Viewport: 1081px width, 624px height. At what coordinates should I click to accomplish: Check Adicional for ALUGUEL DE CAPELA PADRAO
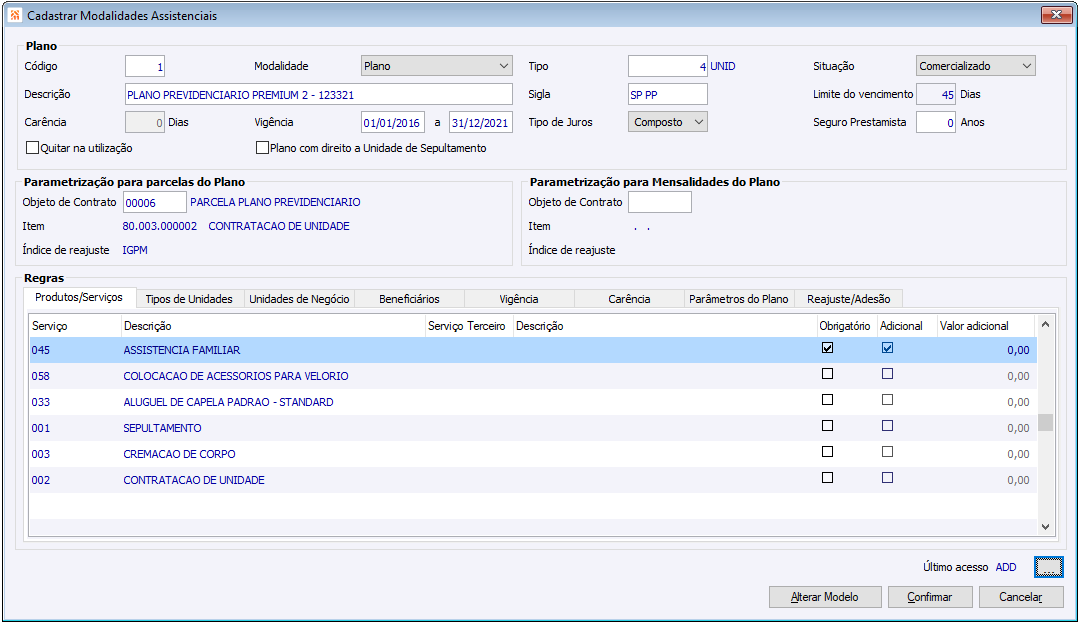tap(887, 400)
